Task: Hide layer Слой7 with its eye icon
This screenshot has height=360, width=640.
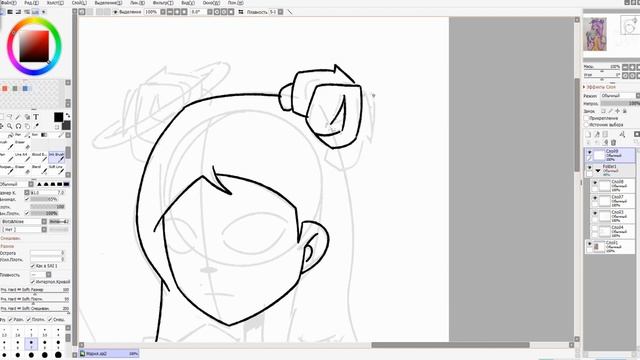Action: (595, 198)
